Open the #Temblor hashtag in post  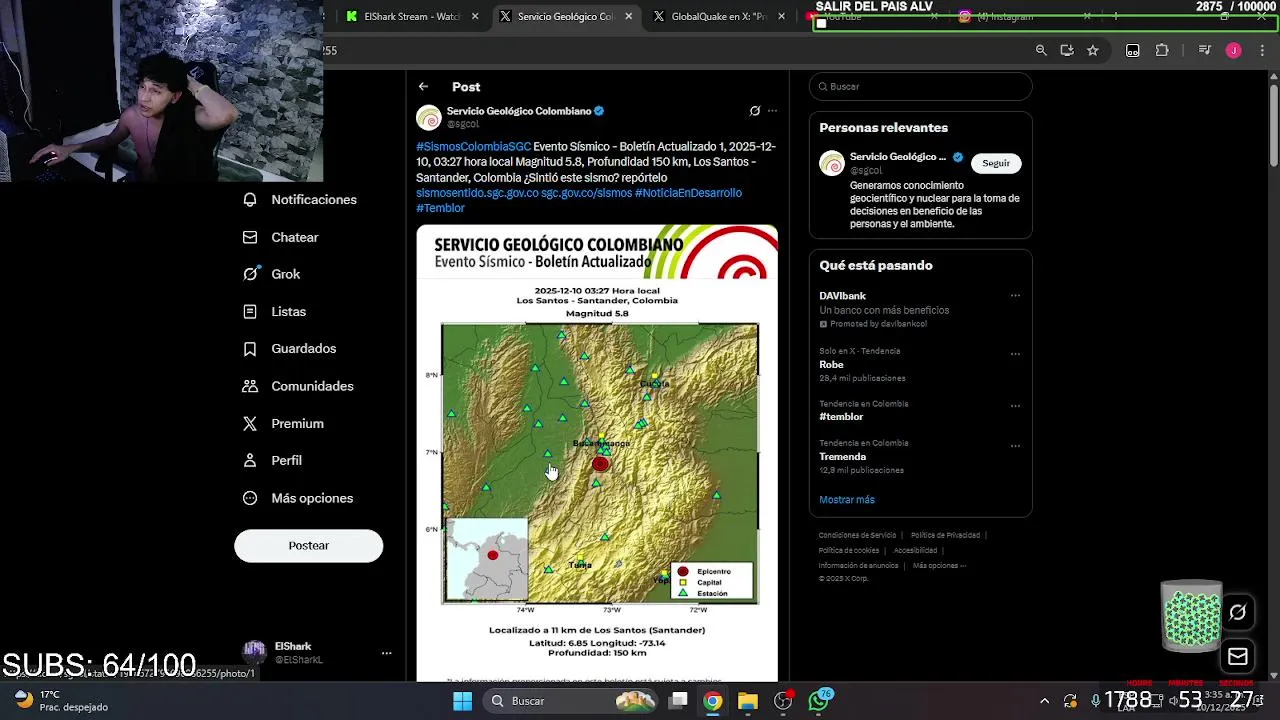tap(440, 208)
